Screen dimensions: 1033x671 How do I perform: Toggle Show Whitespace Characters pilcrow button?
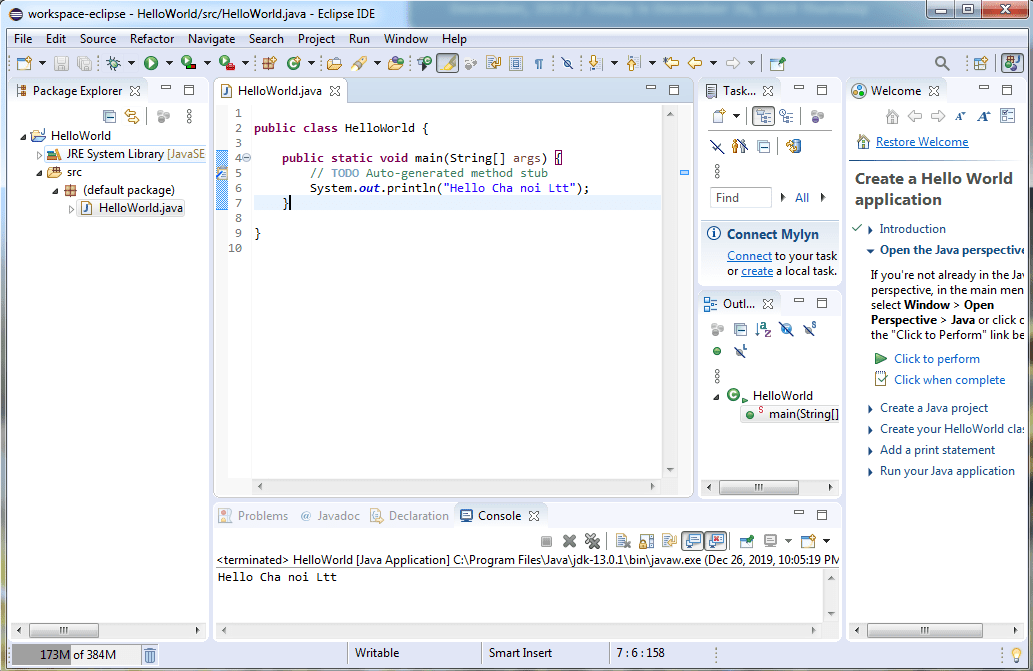[x=539, y=63]
